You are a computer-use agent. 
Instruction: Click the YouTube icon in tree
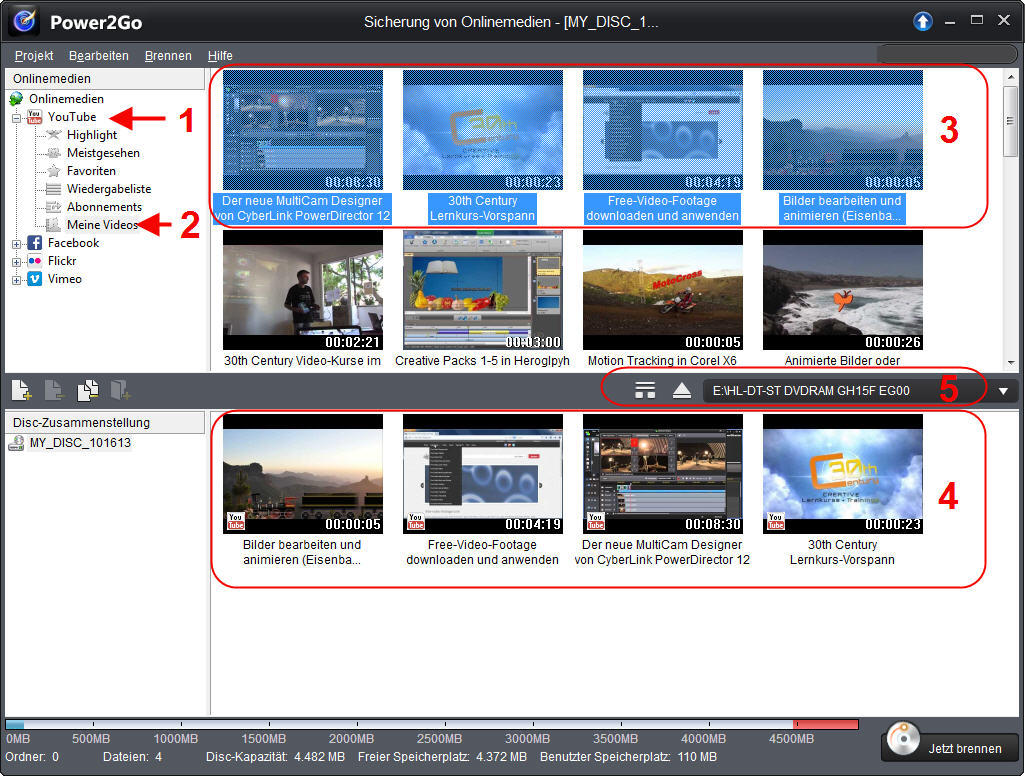point(34,117)
